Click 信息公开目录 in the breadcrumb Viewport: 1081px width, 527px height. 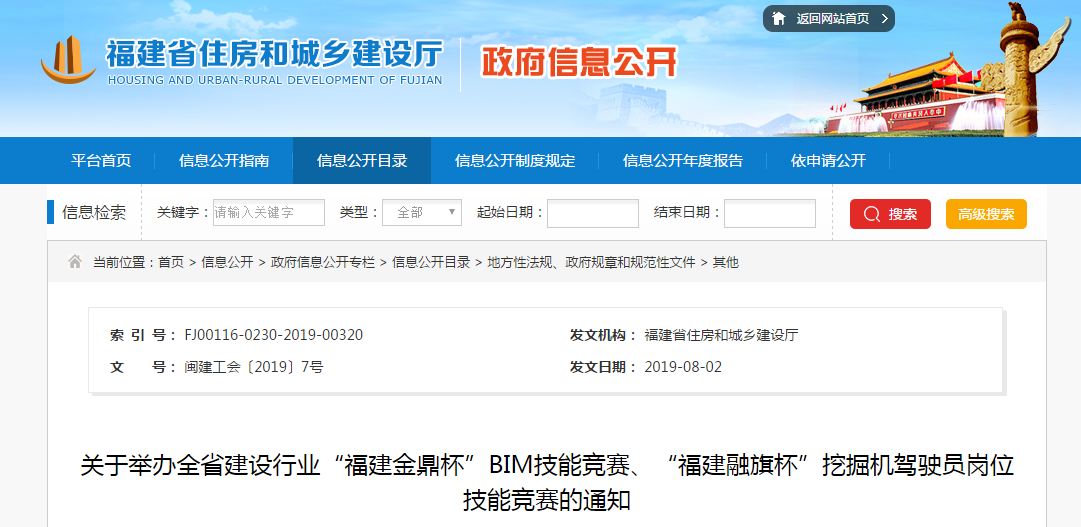click(431, 262)
